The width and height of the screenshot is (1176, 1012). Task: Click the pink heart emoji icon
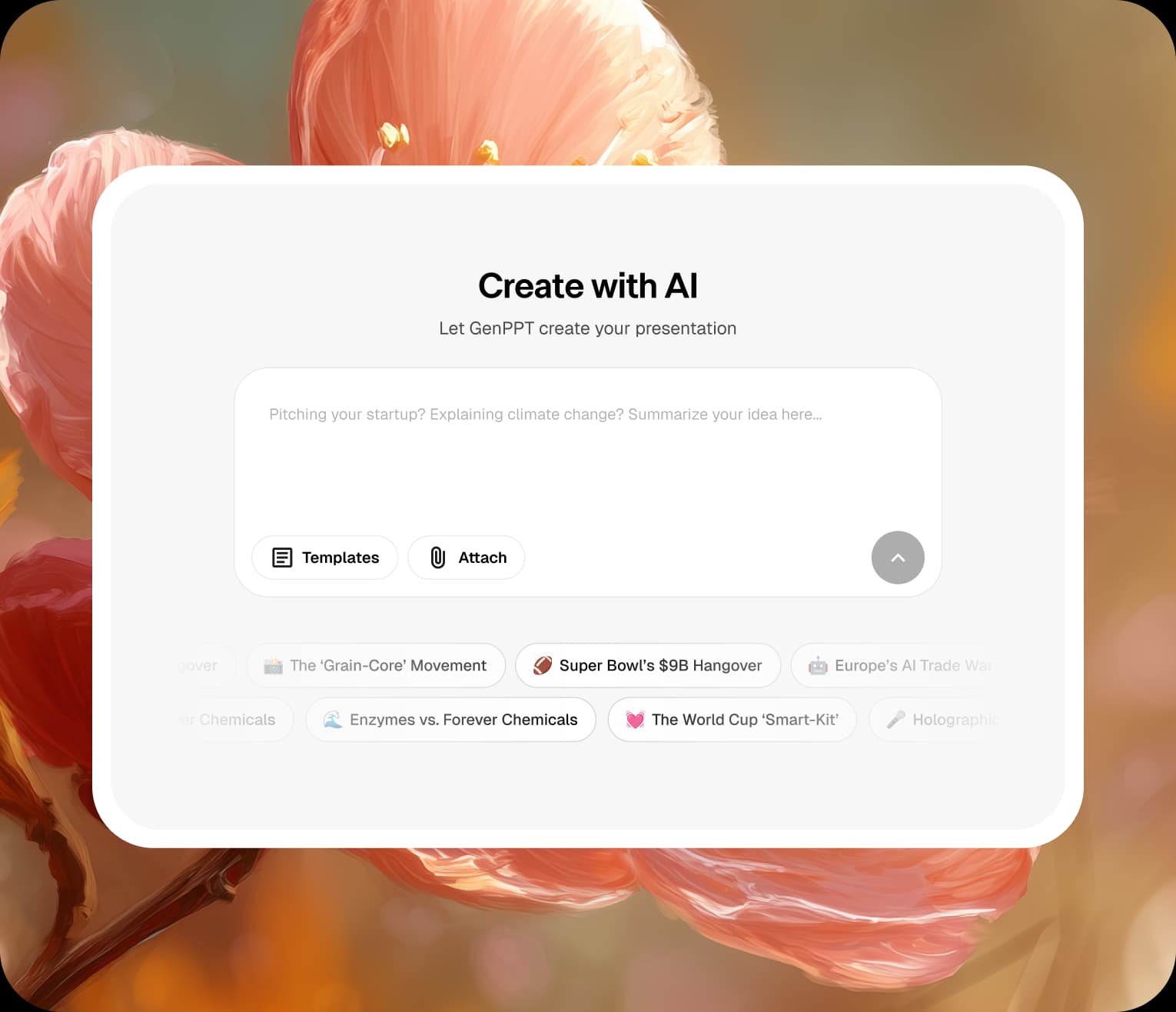coord(635,720)
